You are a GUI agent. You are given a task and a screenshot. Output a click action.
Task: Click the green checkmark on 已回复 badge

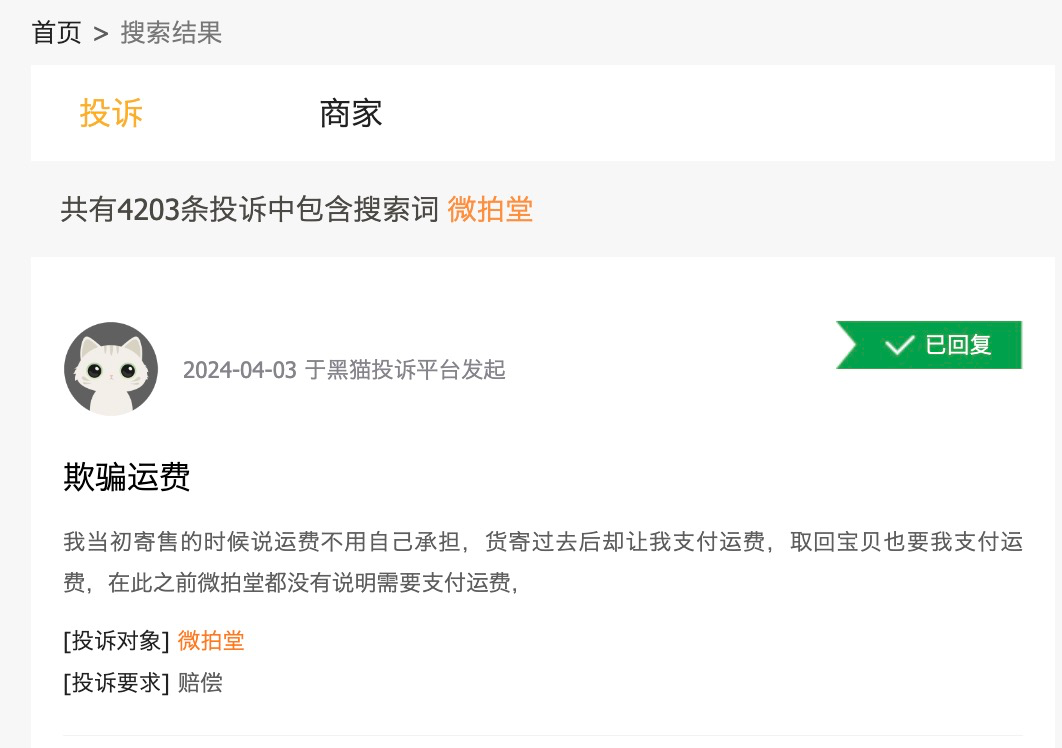(x=898, y=344)
